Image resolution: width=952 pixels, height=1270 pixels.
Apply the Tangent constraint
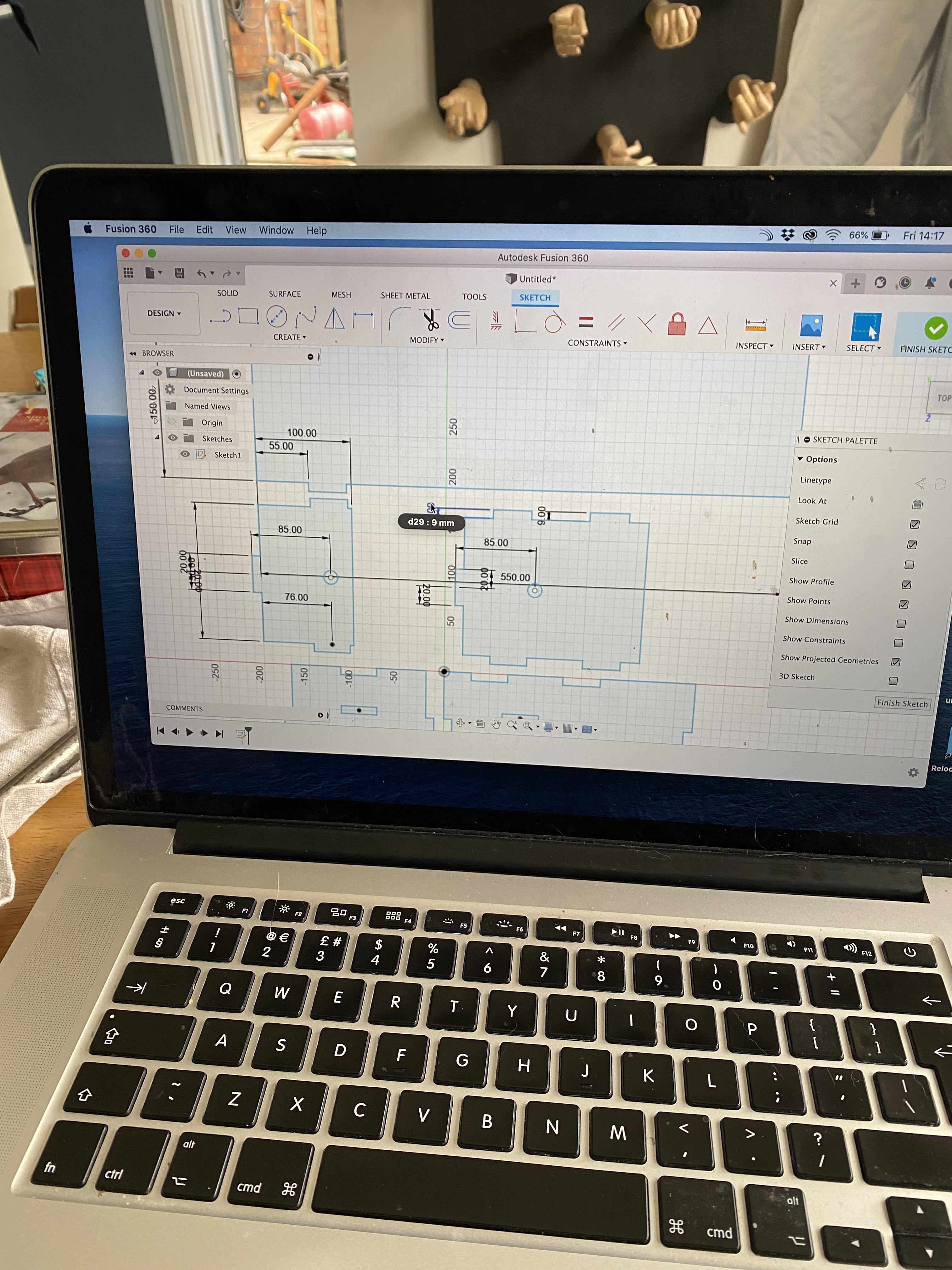pyautogui.click(x=554, y=323)
